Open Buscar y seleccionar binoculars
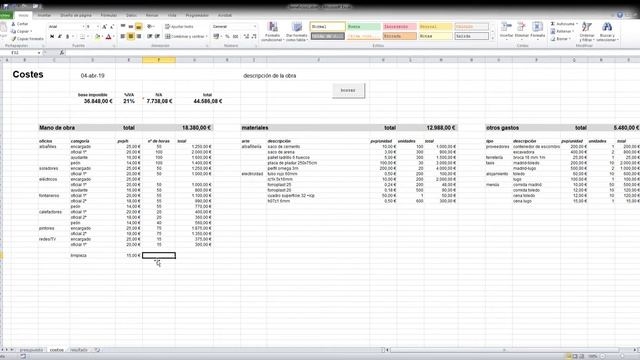The width and height of the screenshot is (640, 360). (607, 32)
